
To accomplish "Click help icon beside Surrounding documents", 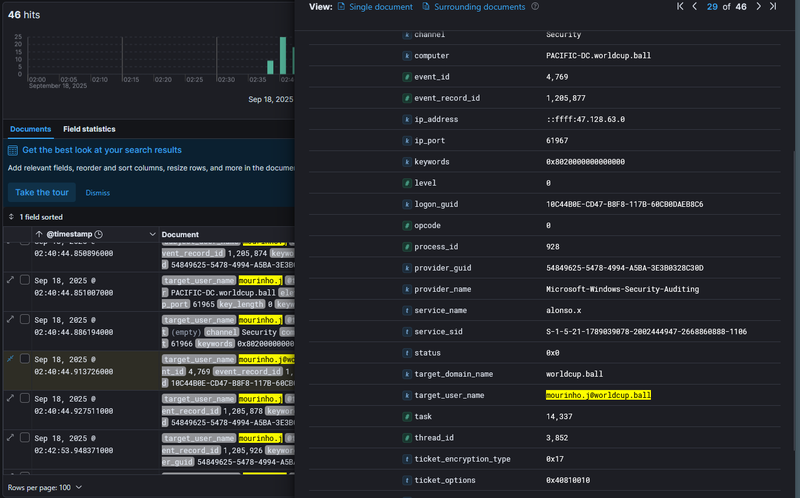I will point(535,6).
